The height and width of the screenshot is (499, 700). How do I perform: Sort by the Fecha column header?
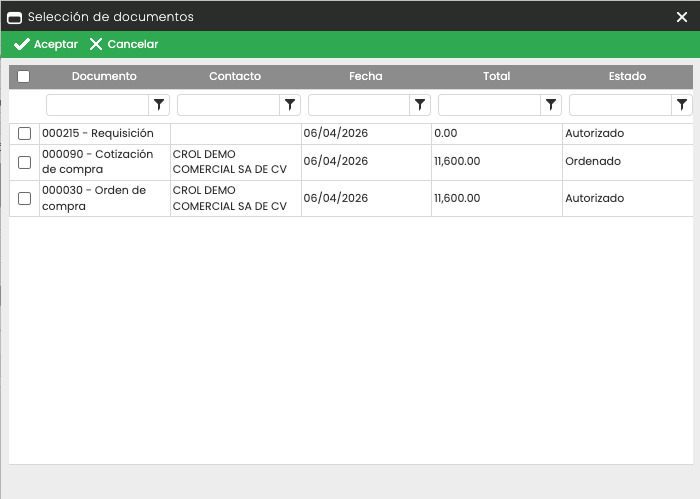pos(366,77)
